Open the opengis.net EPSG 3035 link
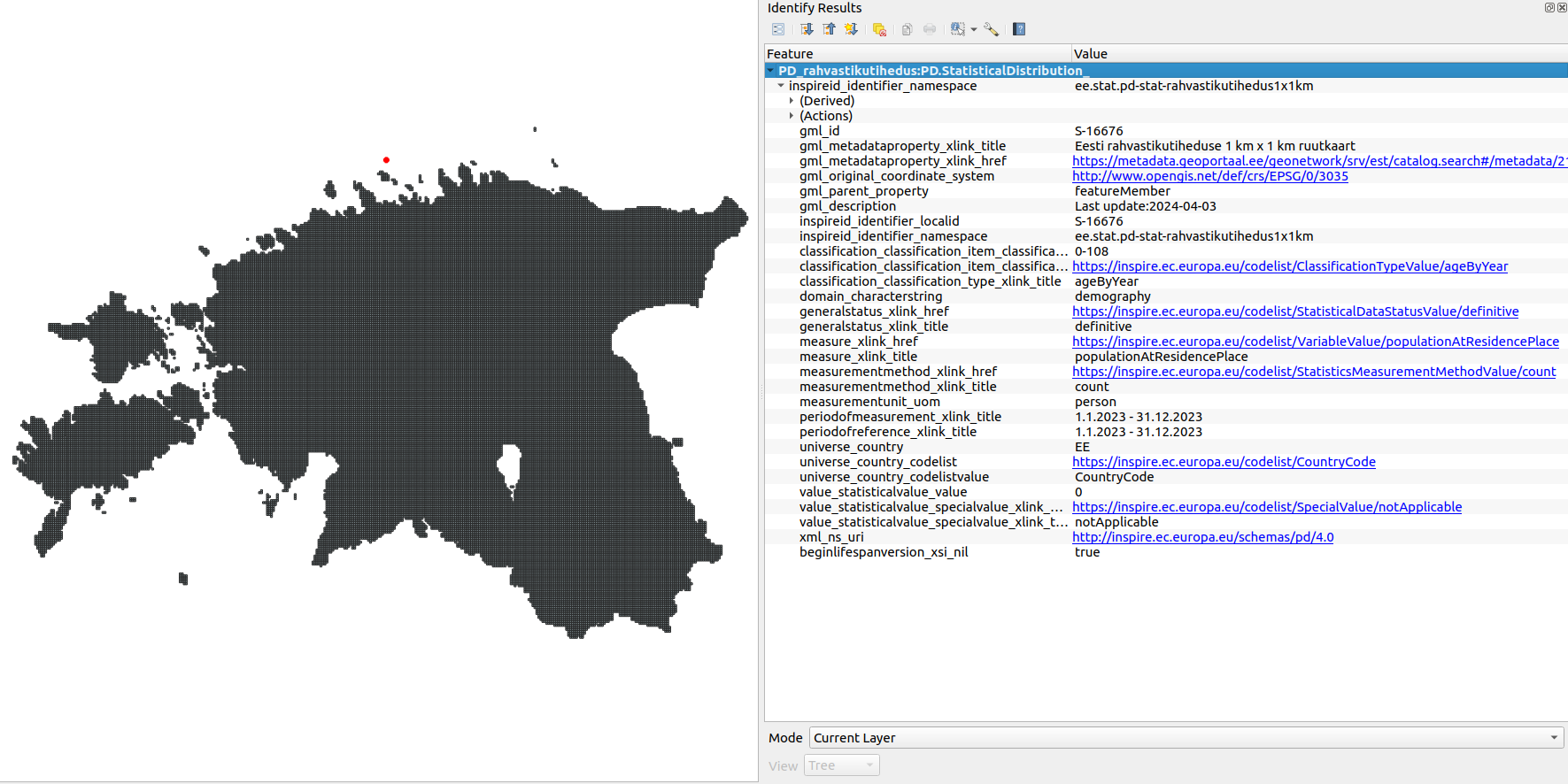Image resolution: width=1568 pixels, height=784 pixels. point(1210,176)
